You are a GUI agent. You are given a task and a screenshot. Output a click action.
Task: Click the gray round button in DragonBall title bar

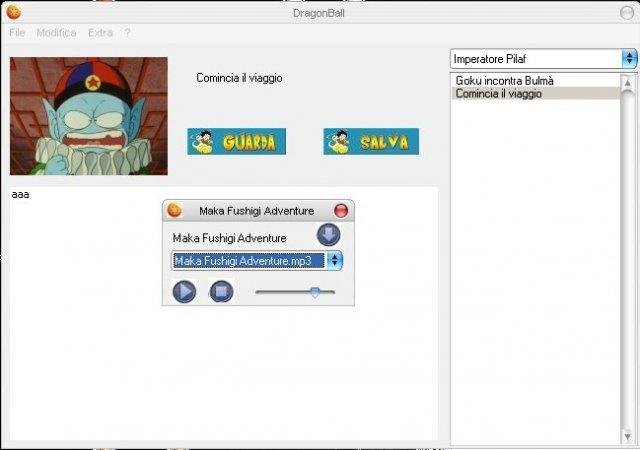pyautogui.click(x=627, y=13)
